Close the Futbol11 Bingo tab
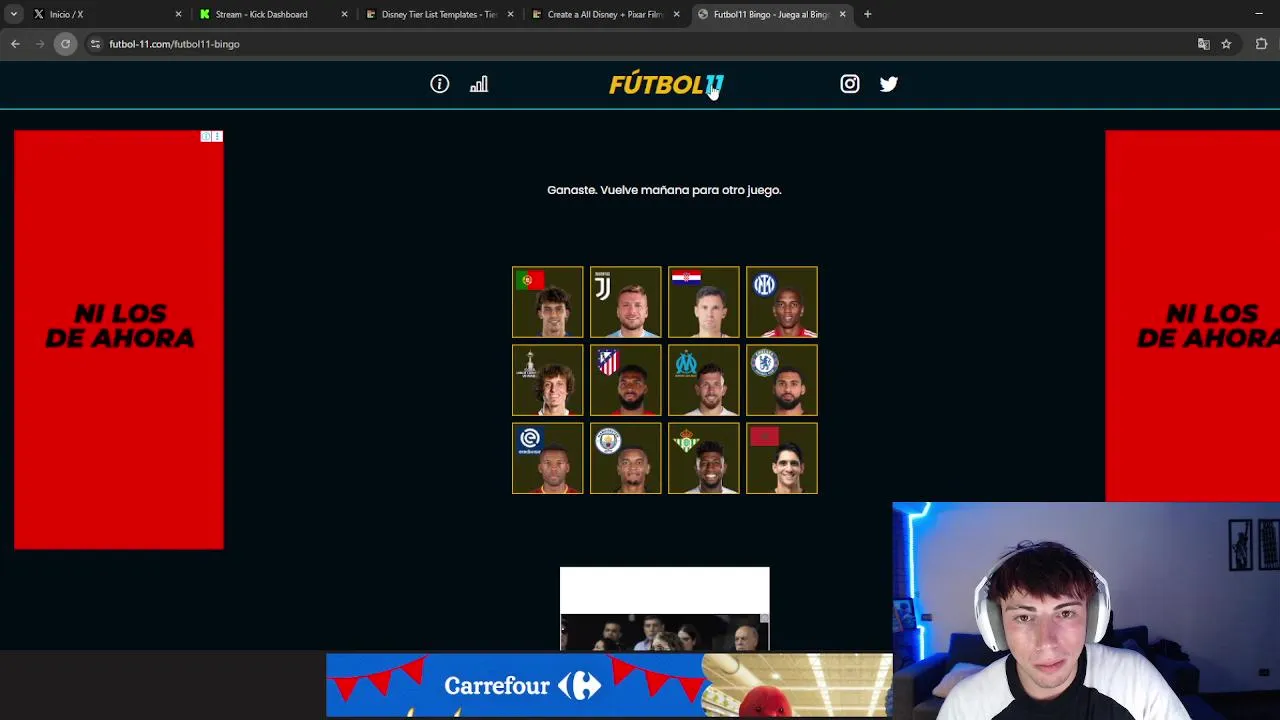 point(842,14)
